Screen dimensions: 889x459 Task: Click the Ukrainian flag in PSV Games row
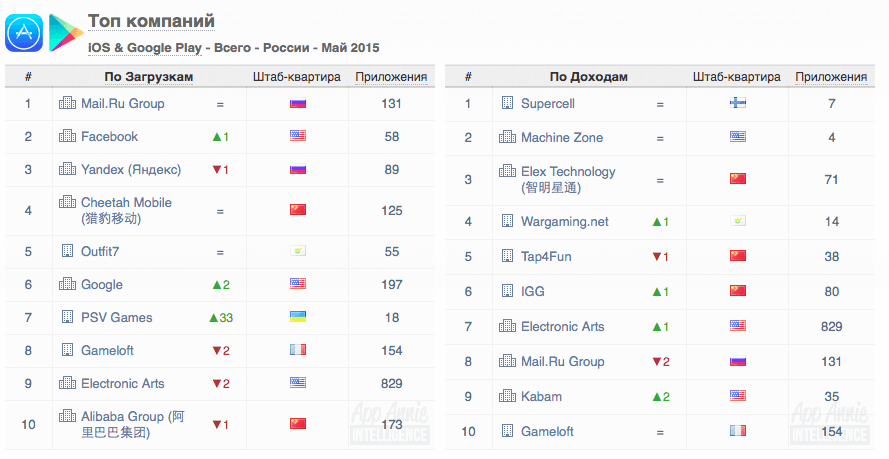297,317
